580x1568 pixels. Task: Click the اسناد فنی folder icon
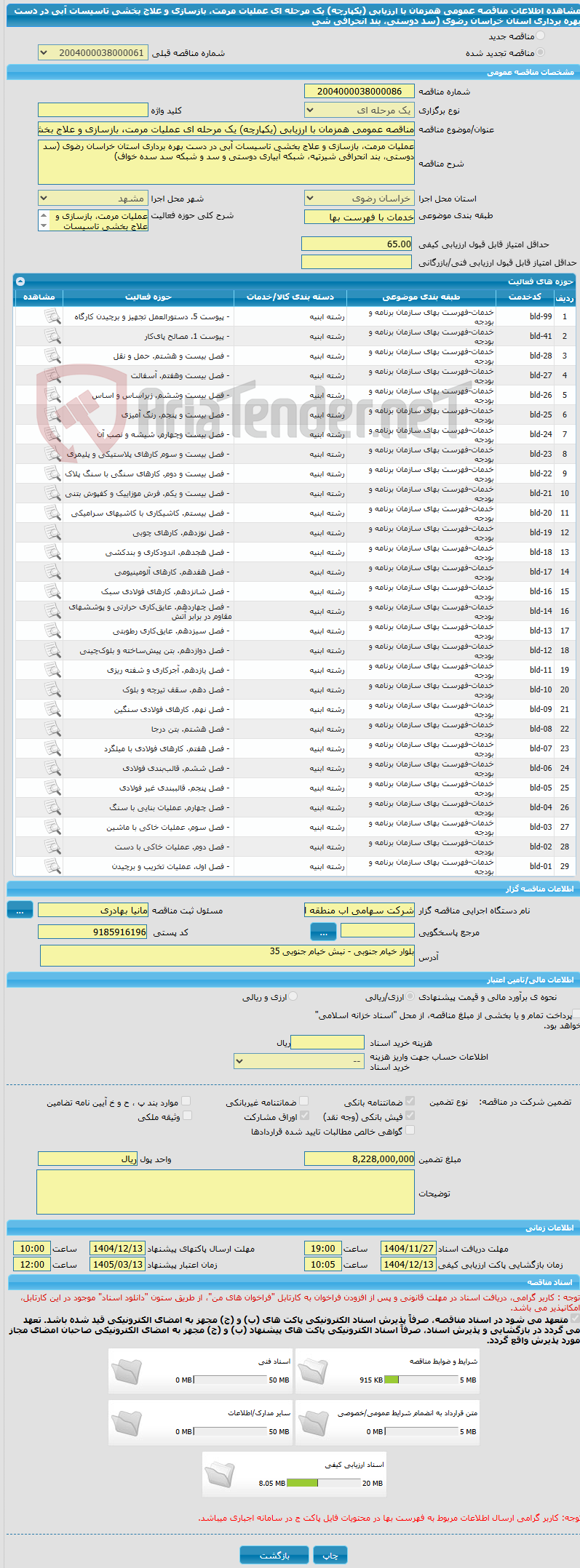click(x=127, y=1369)
